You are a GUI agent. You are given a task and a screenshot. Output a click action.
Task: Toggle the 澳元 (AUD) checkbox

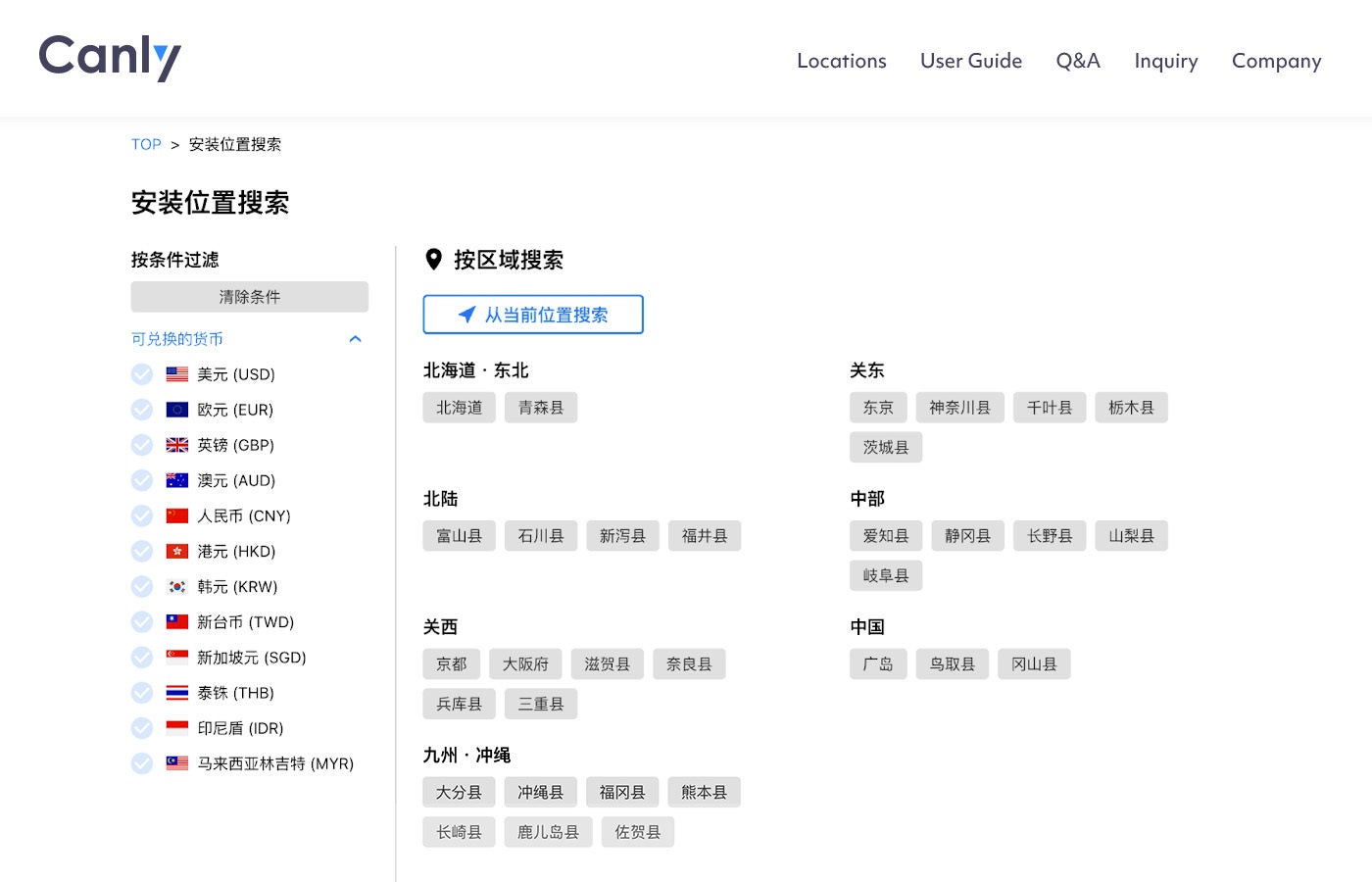(x=142, y=480)
